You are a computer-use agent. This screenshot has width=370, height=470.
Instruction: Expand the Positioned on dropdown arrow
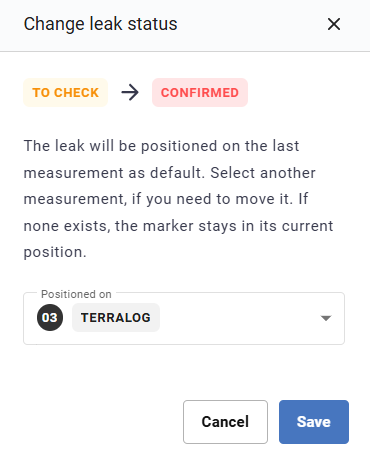[326, 318]
